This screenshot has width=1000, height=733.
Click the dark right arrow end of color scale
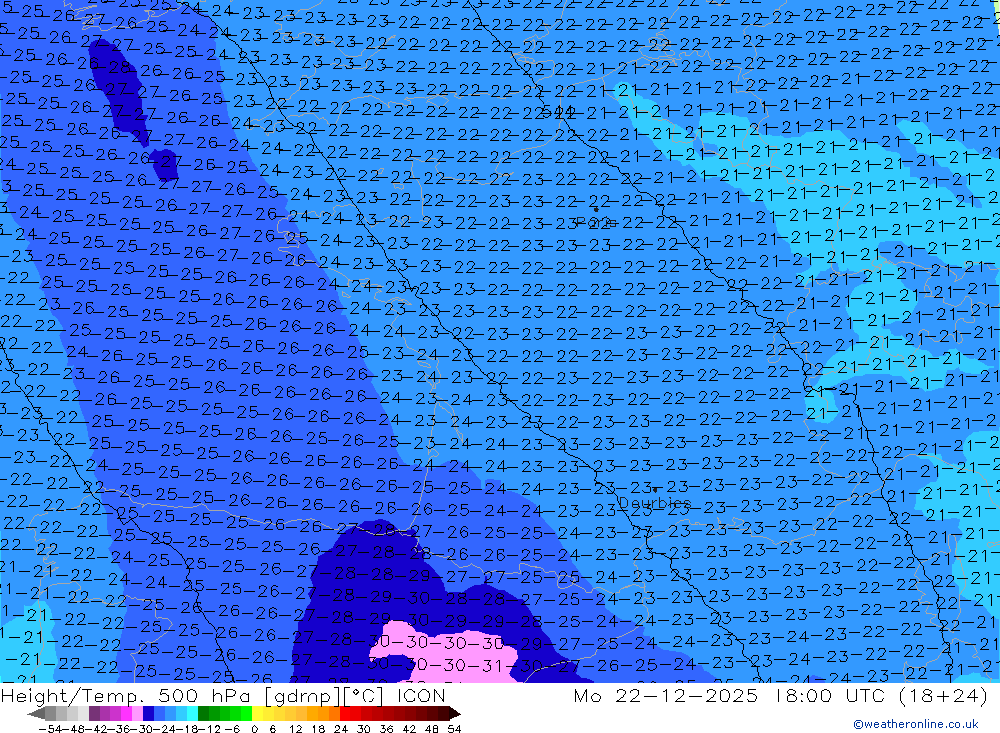coord(454,714)
